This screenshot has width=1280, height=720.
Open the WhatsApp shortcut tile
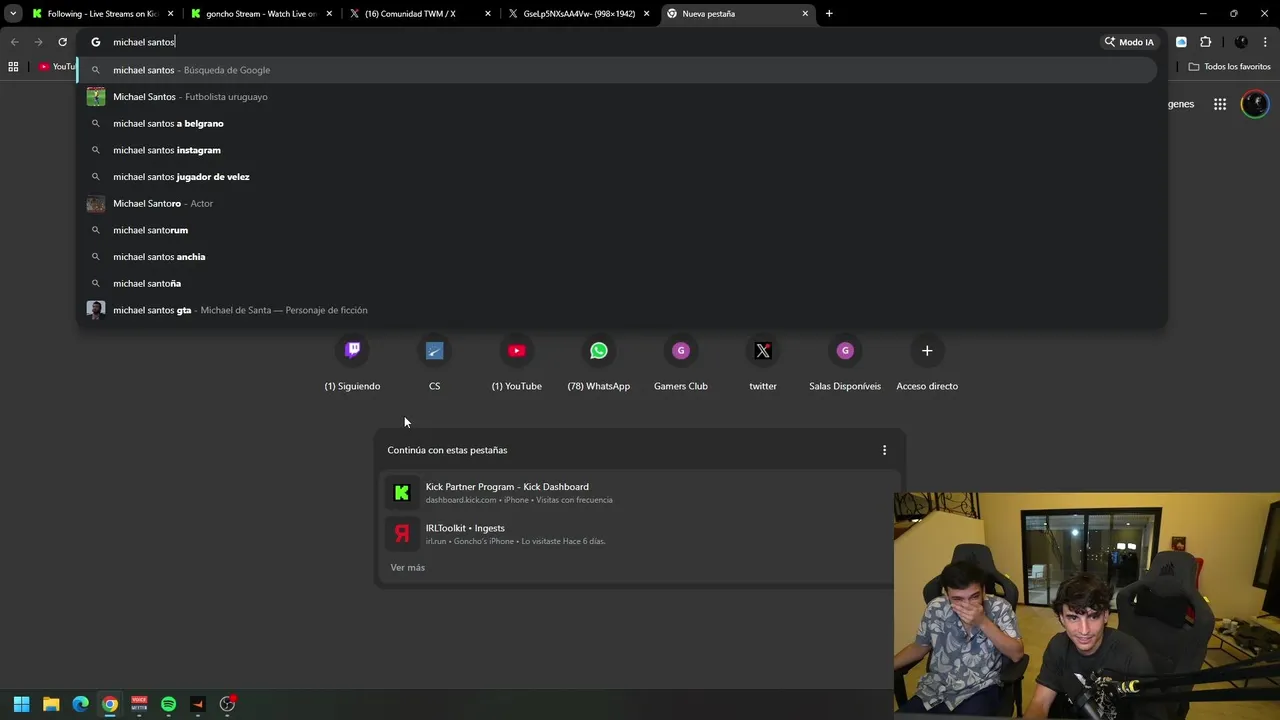[598, 364]
